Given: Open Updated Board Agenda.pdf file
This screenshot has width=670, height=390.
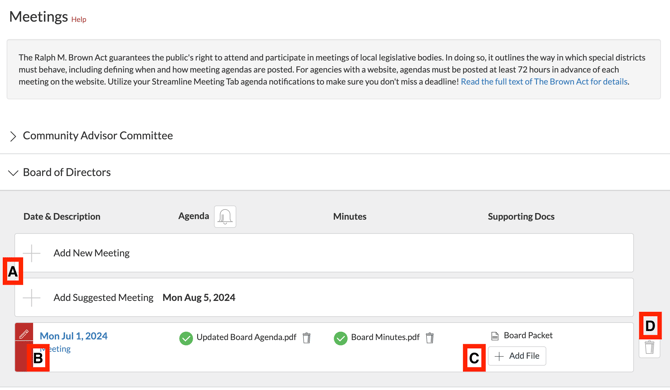Looking at the screenshot, I should pos(246,337).
